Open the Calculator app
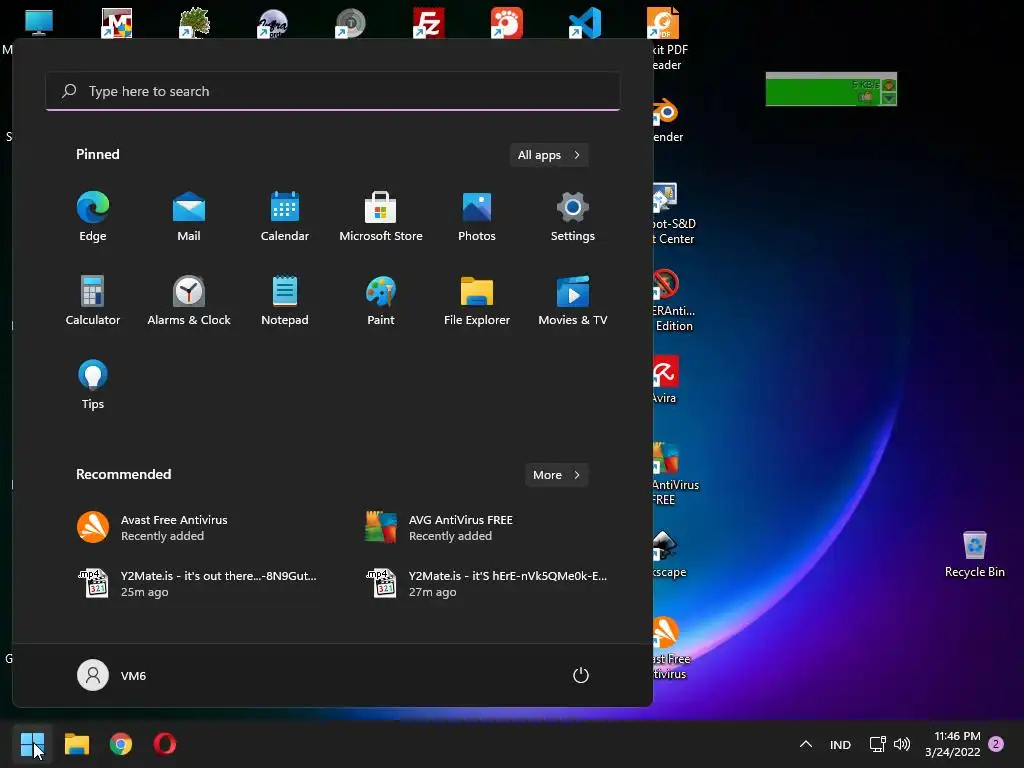1024x768 pixels. [x=93, y=301]
